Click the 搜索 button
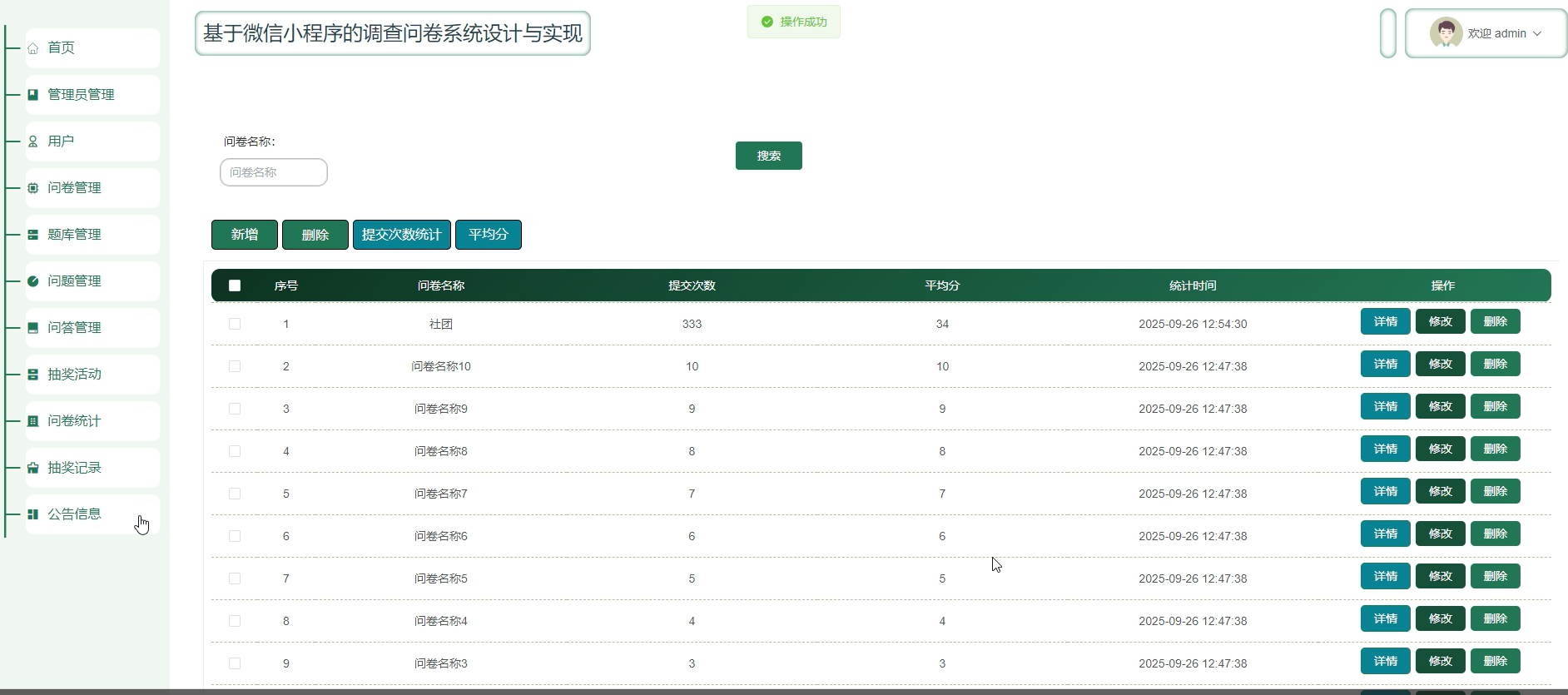 click(x=769, y=156)
